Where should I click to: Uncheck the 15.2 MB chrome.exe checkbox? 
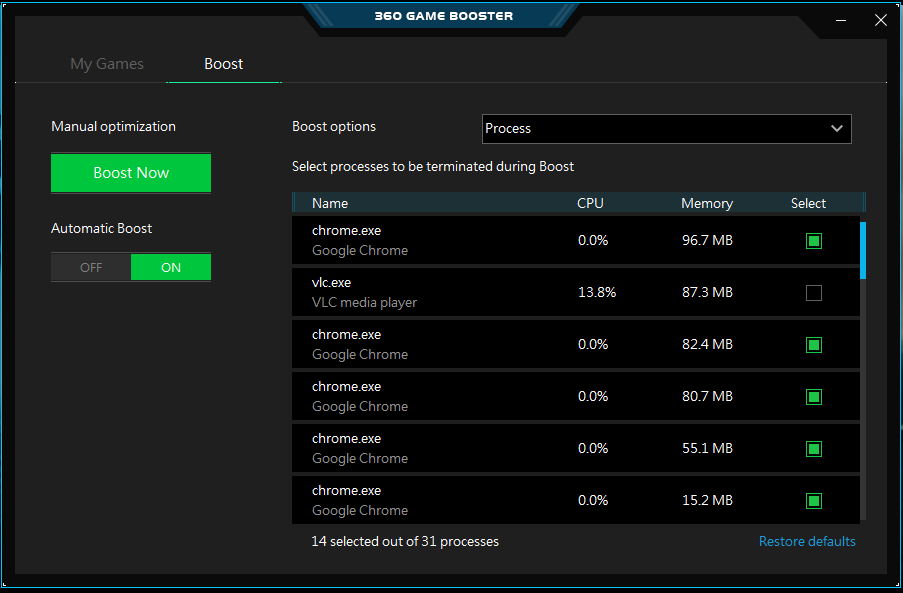pos(814,501)
